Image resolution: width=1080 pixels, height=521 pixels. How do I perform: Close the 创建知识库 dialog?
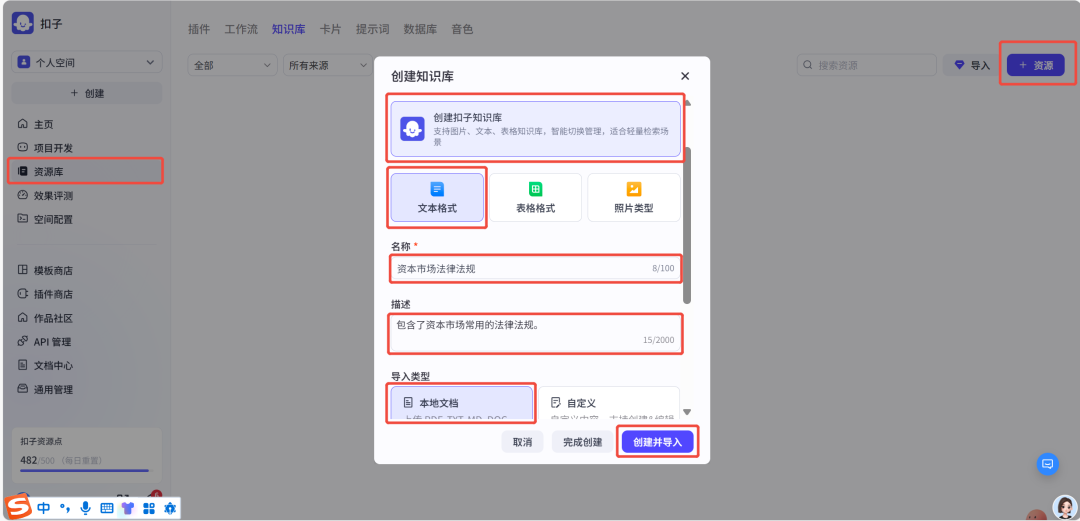(x=685, y=76)
